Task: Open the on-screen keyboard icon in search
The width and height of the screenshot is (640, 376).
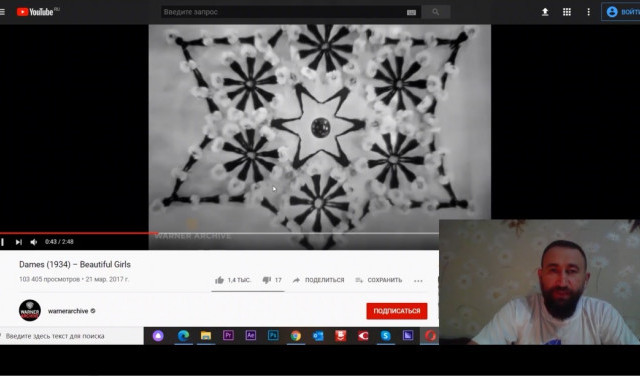Action: tap(411, 13)
